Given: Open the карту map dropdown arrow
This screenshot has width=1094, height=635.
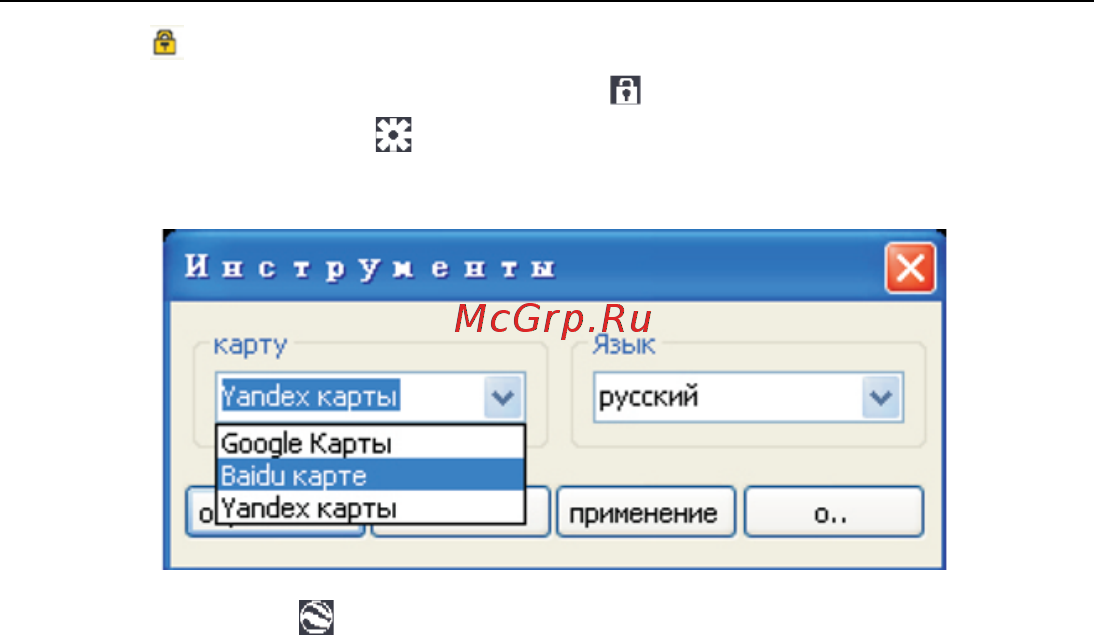Looking at the screenshot, I should (502, 397).
